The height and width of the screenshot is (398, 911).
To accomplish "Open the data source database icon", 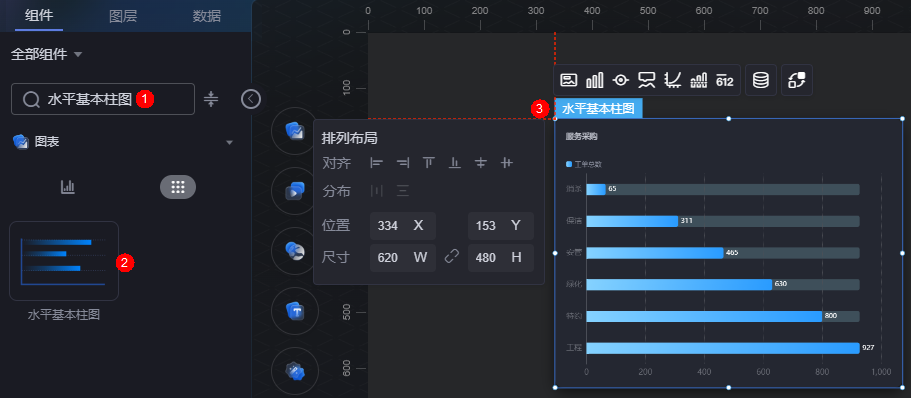I will tap(761, 80).
